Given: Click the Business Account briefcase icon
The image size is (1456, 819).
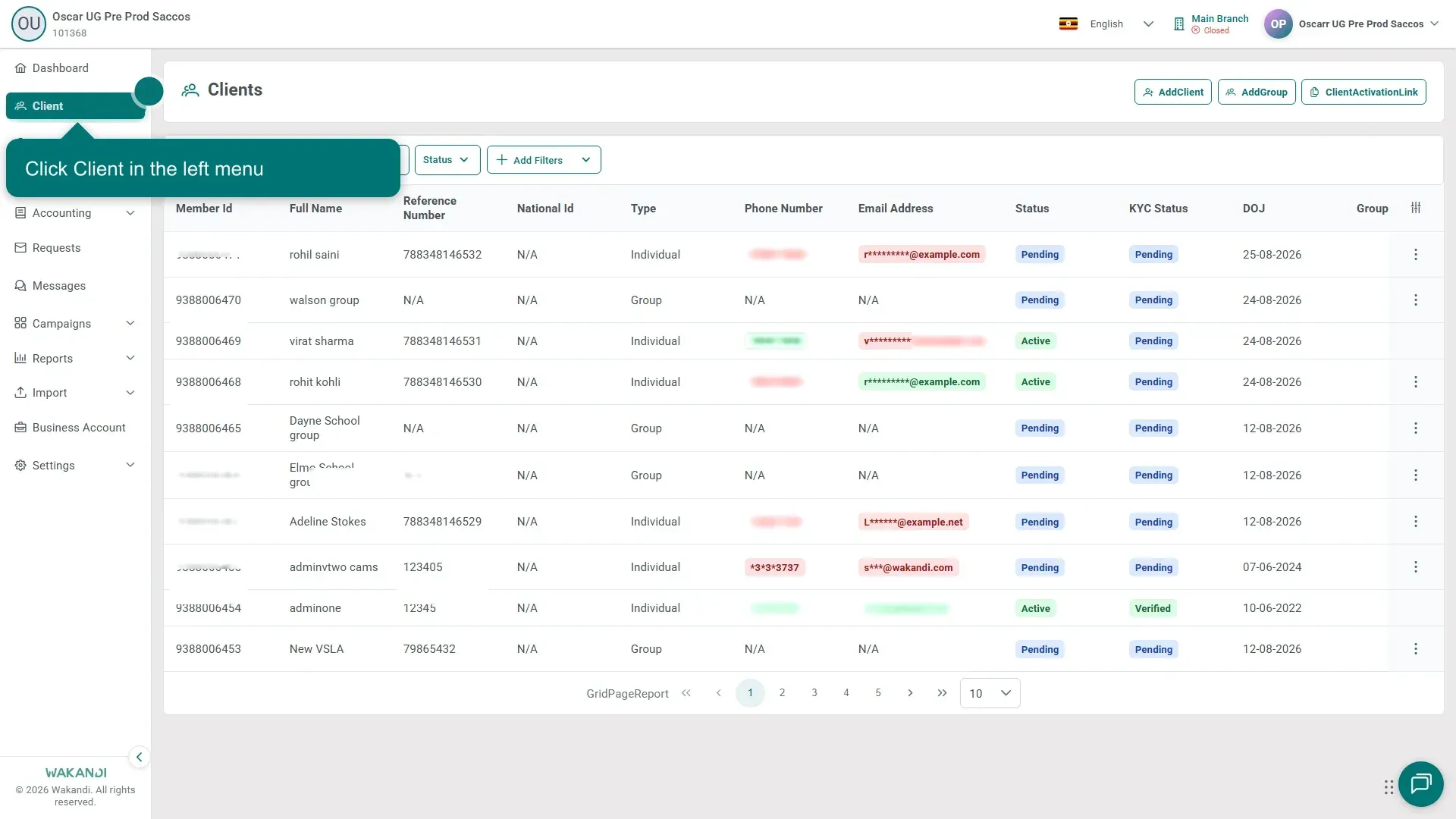Looking at the screenshot, I should tap(20, 428).
